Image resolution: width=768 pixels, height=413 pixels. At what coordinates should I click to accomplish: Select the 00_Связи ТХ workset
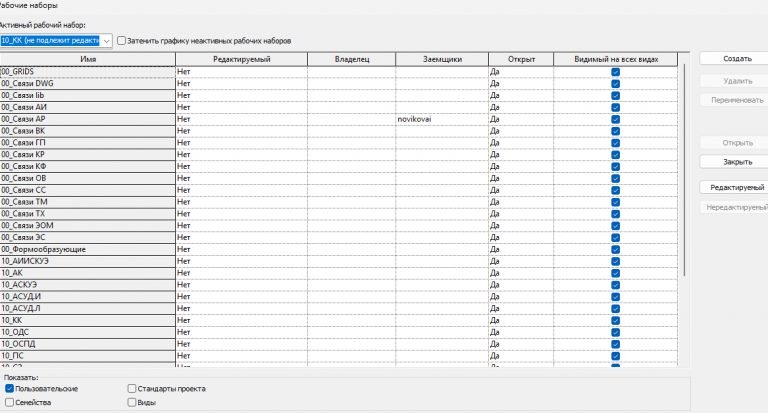tap(88, 214)
